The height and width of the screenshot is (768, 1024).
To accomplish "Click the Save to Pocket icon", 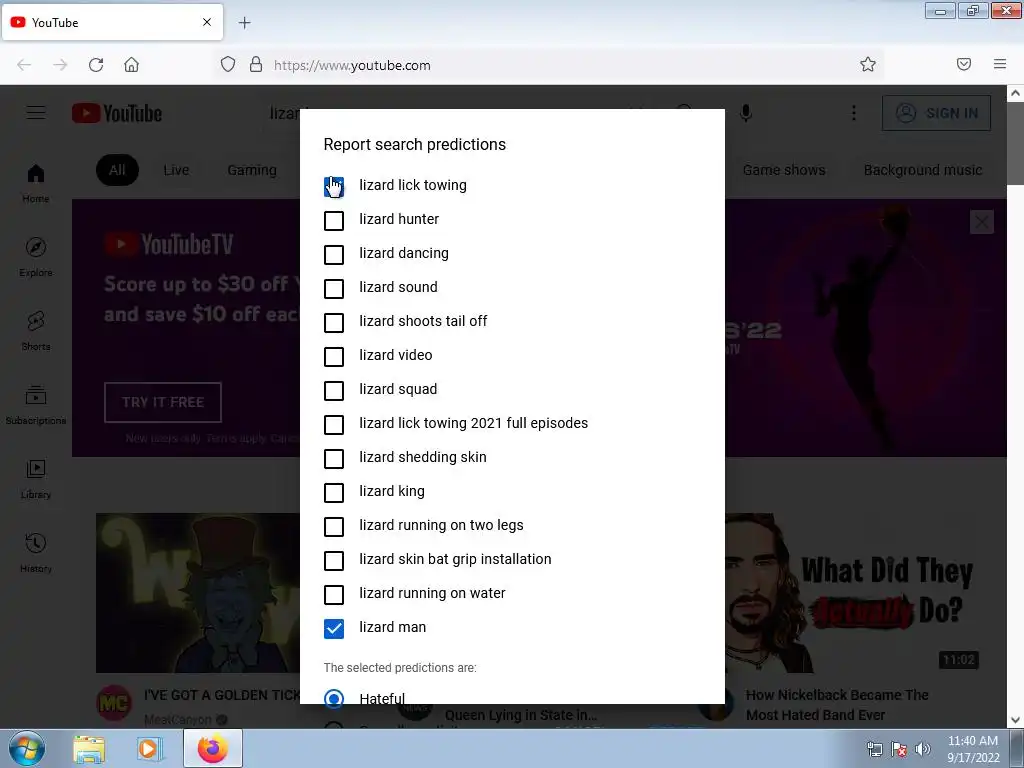I will coord(964,64).
